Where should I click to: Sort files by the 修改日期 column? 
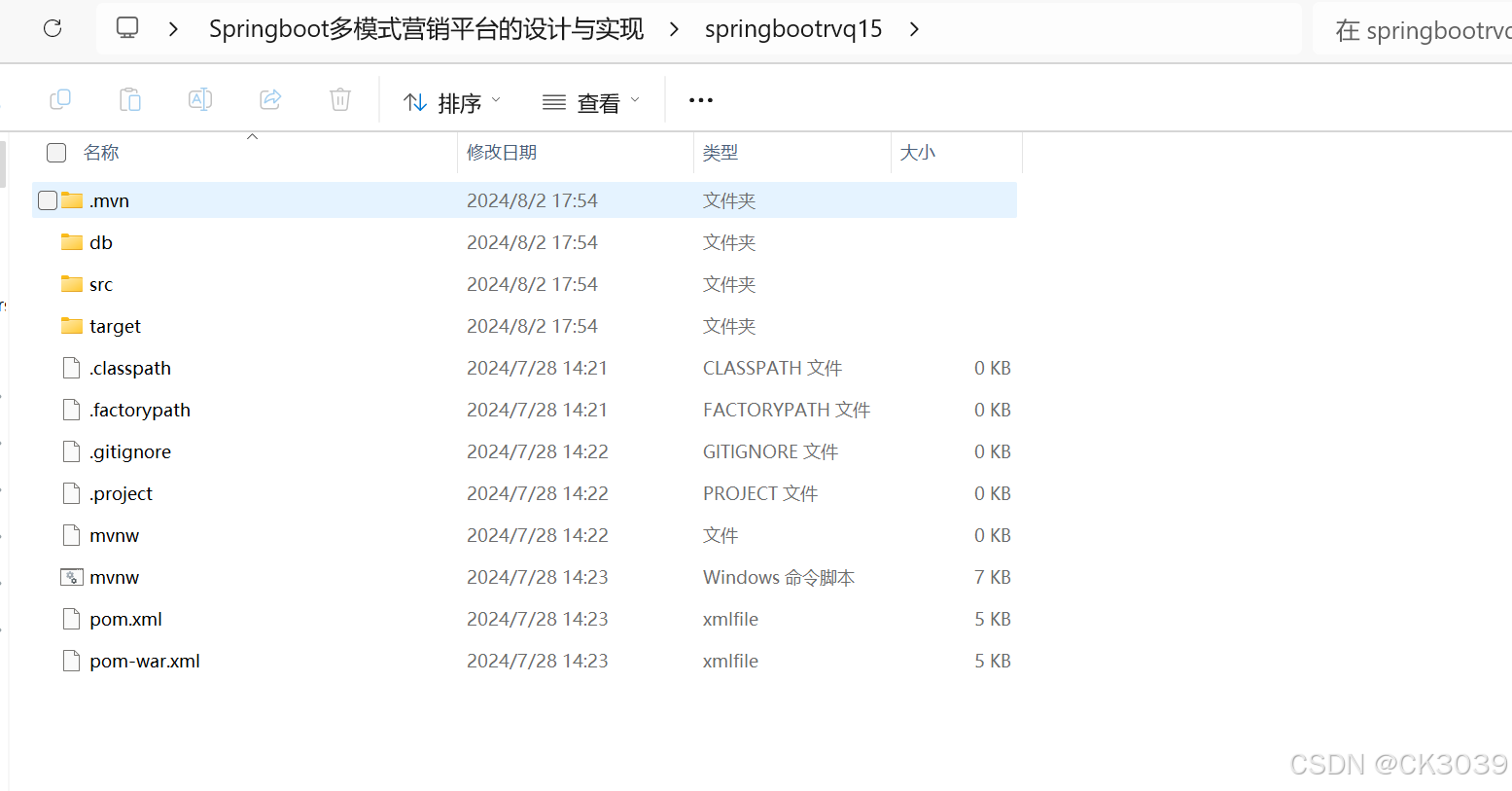(x=502, y=152)
